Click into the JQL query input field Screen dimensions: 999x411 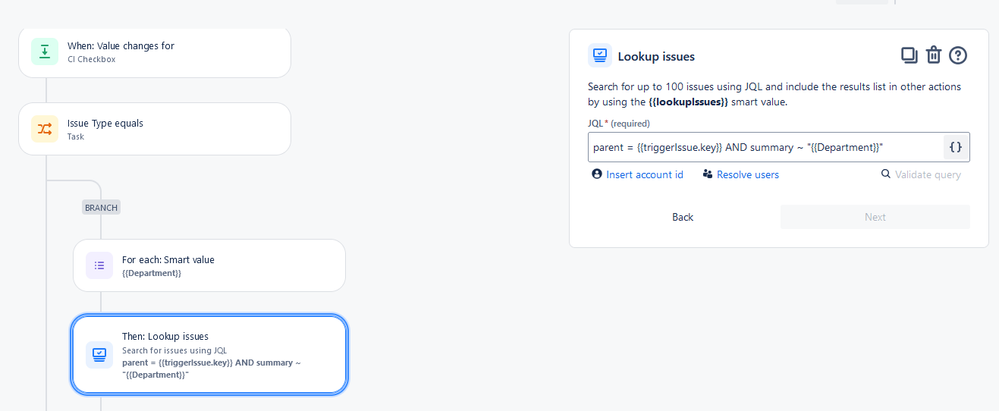click(765, 147)
